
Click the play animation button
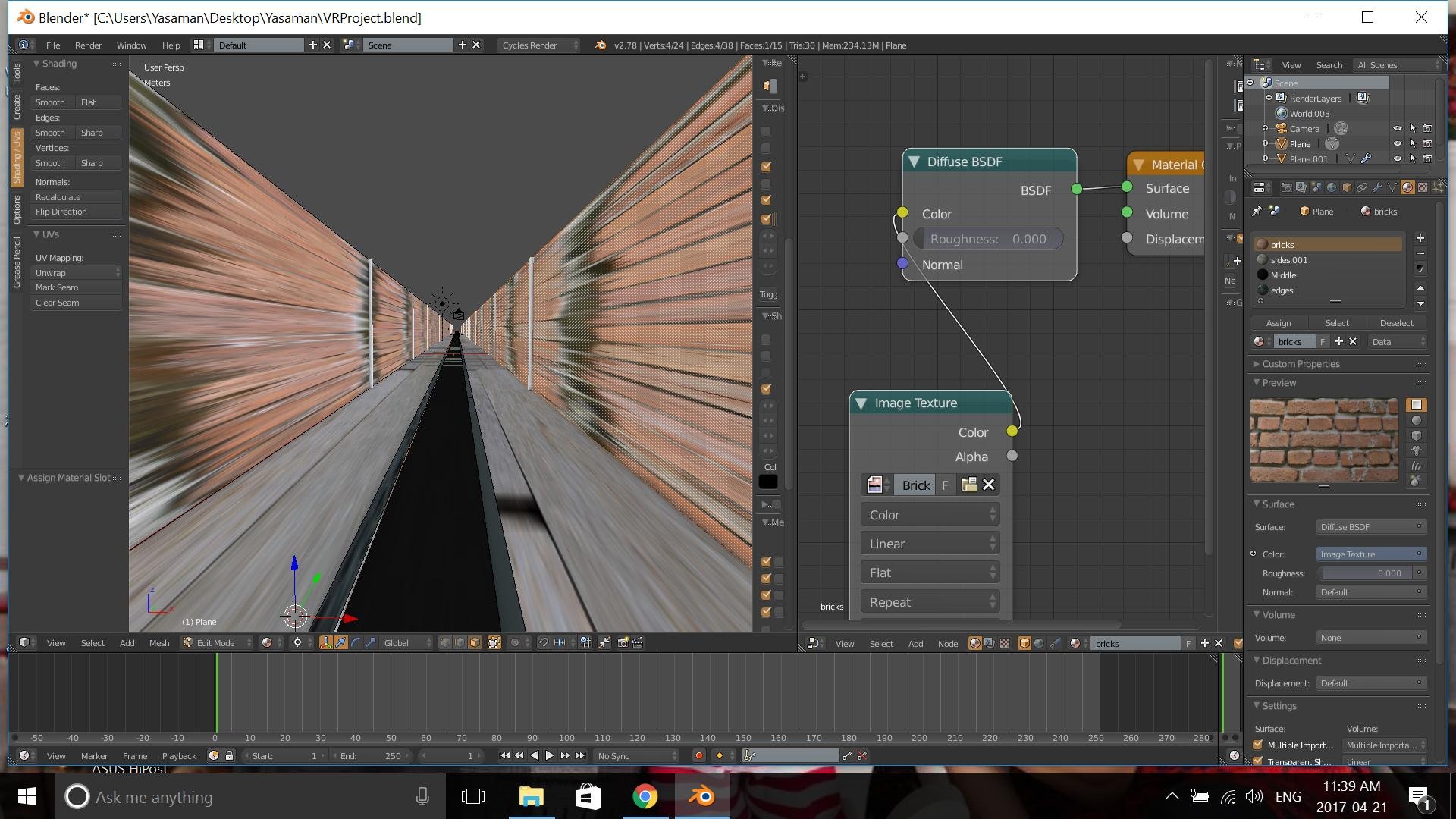click(x=550, y=755)
